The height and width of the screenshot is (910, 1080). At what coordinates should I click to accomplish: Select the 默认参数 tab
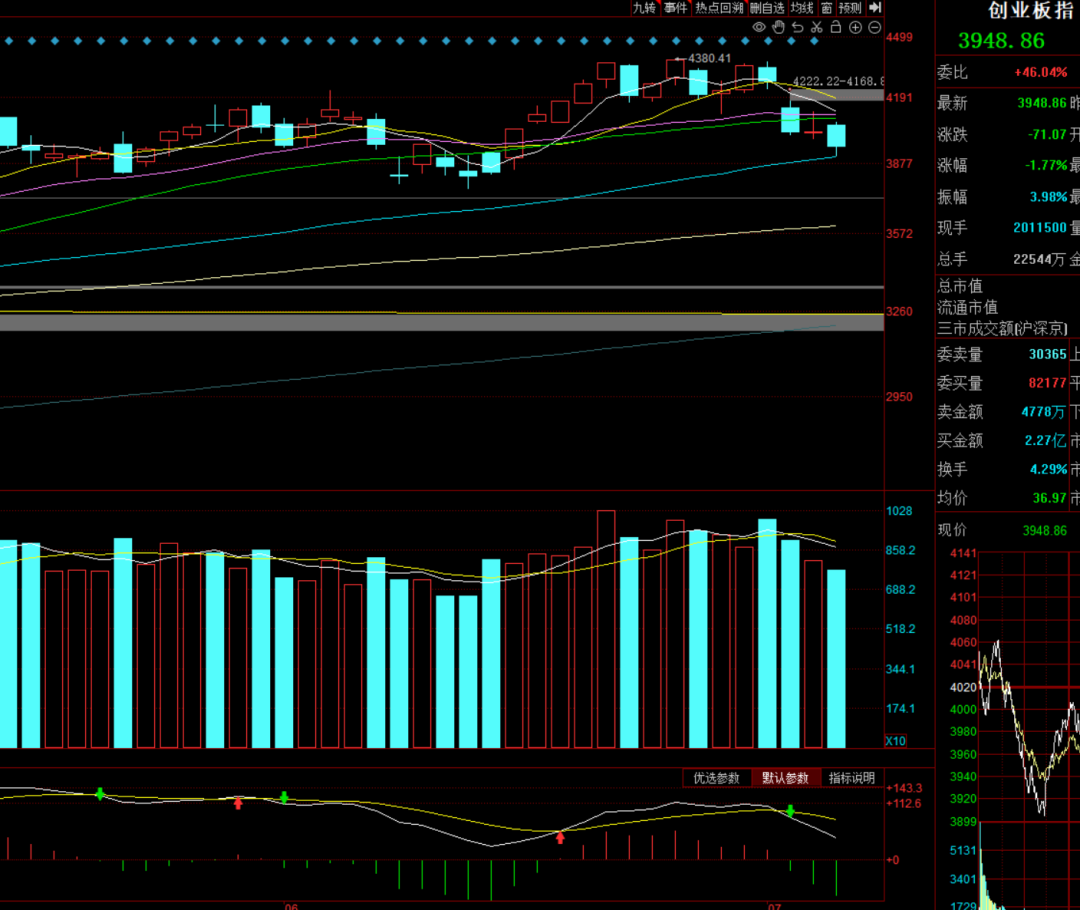point(785,778)
